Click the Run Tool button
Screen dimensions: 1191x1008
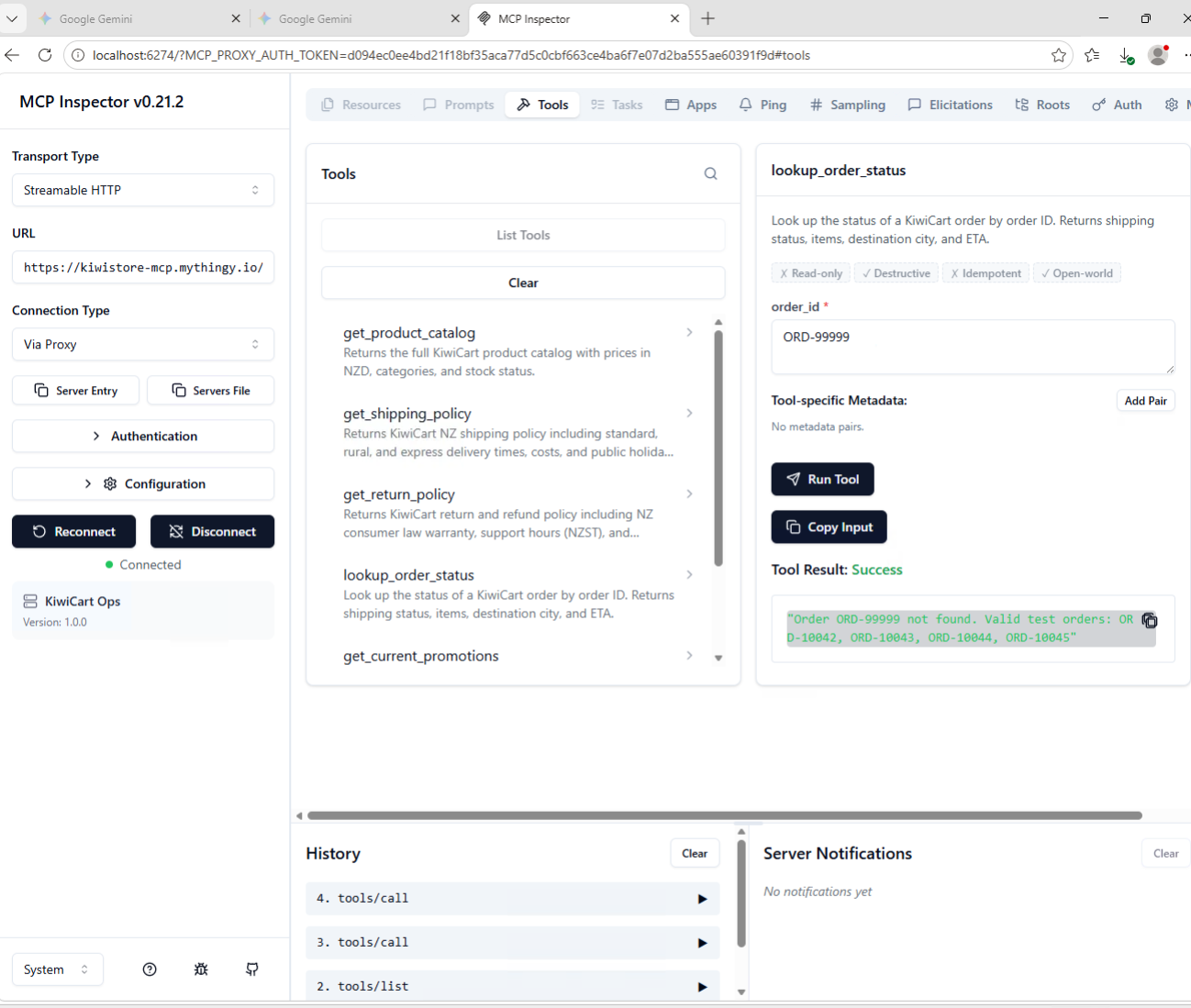tap(822, 479)
